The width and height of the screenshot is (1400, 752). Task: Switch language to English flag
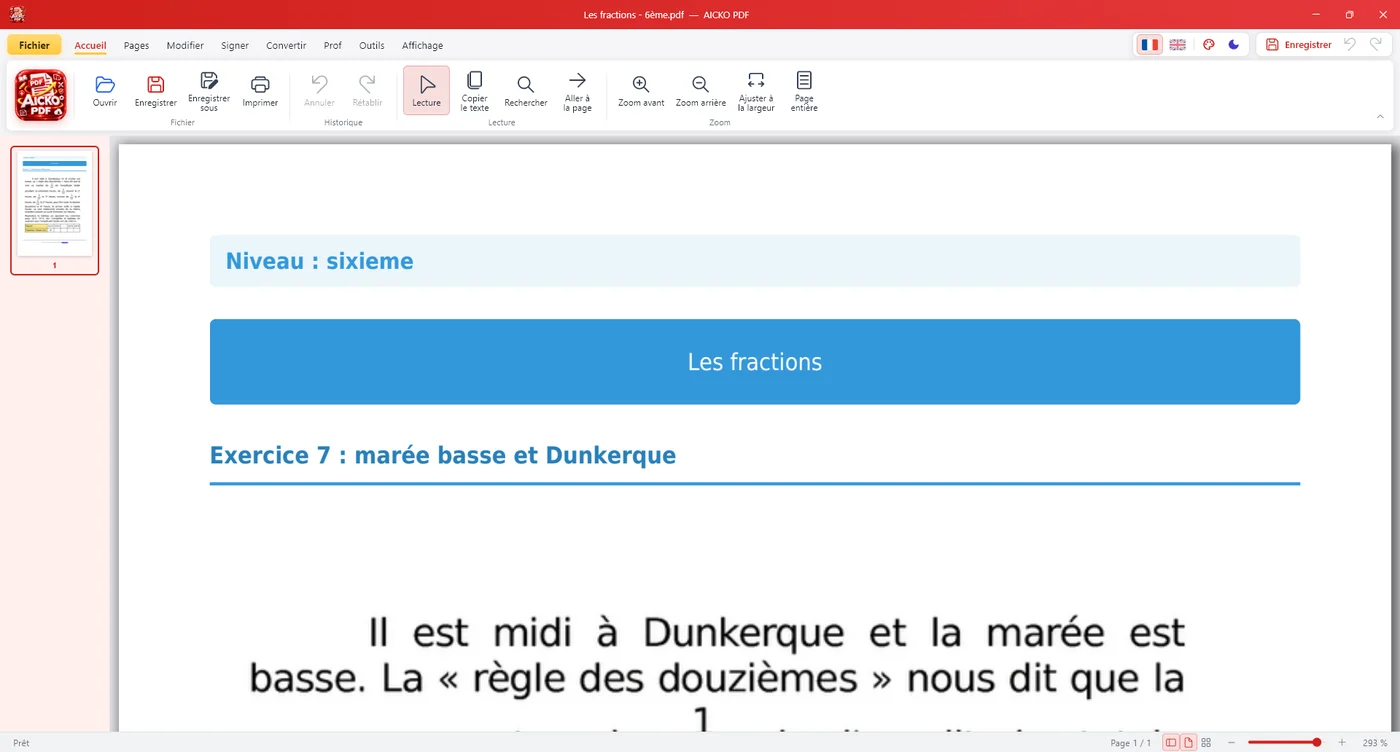tap(1178, 45)
